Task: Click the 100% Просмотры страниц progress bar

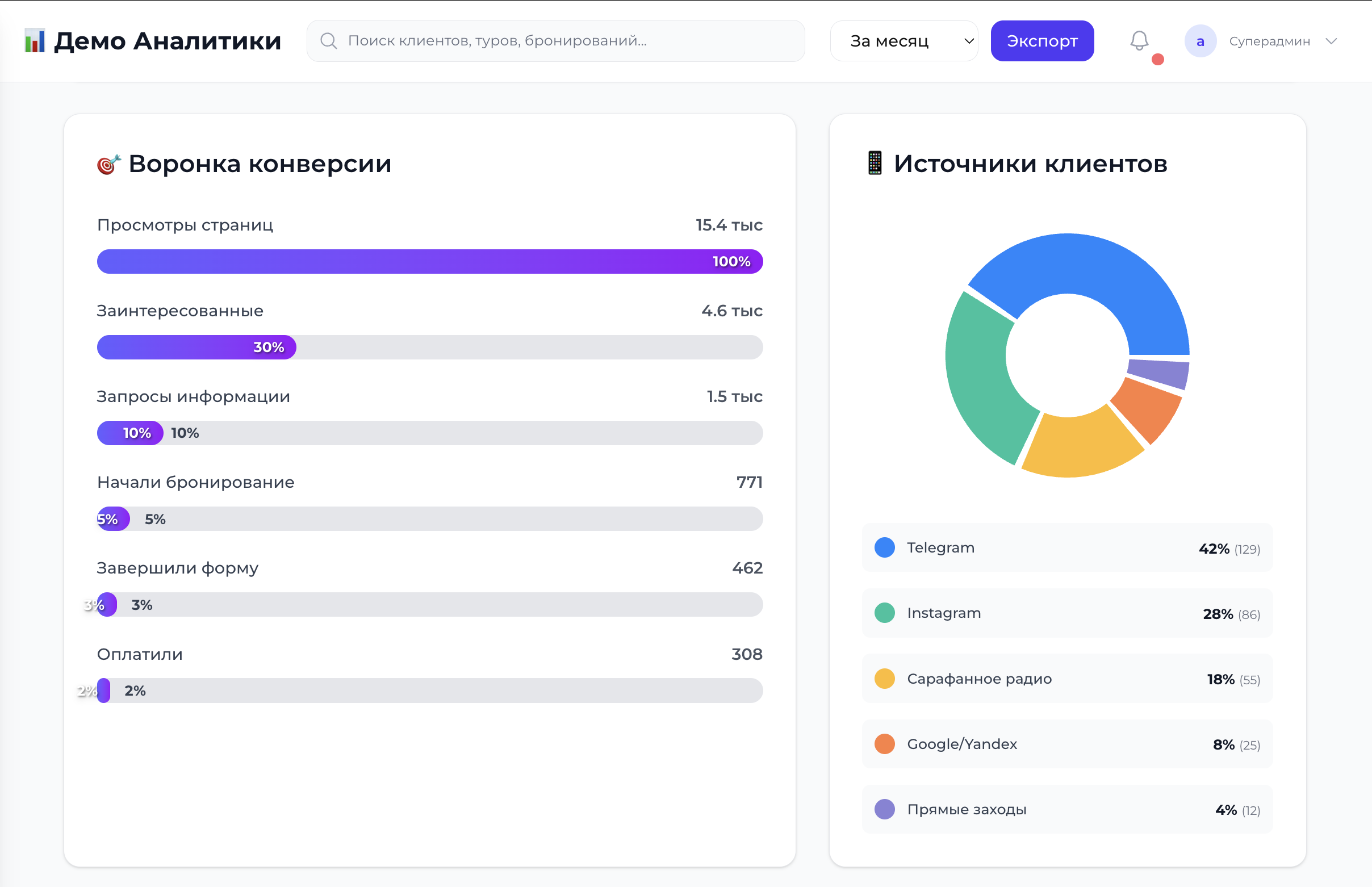Action: pyautogui.click(x=430, y=261)
